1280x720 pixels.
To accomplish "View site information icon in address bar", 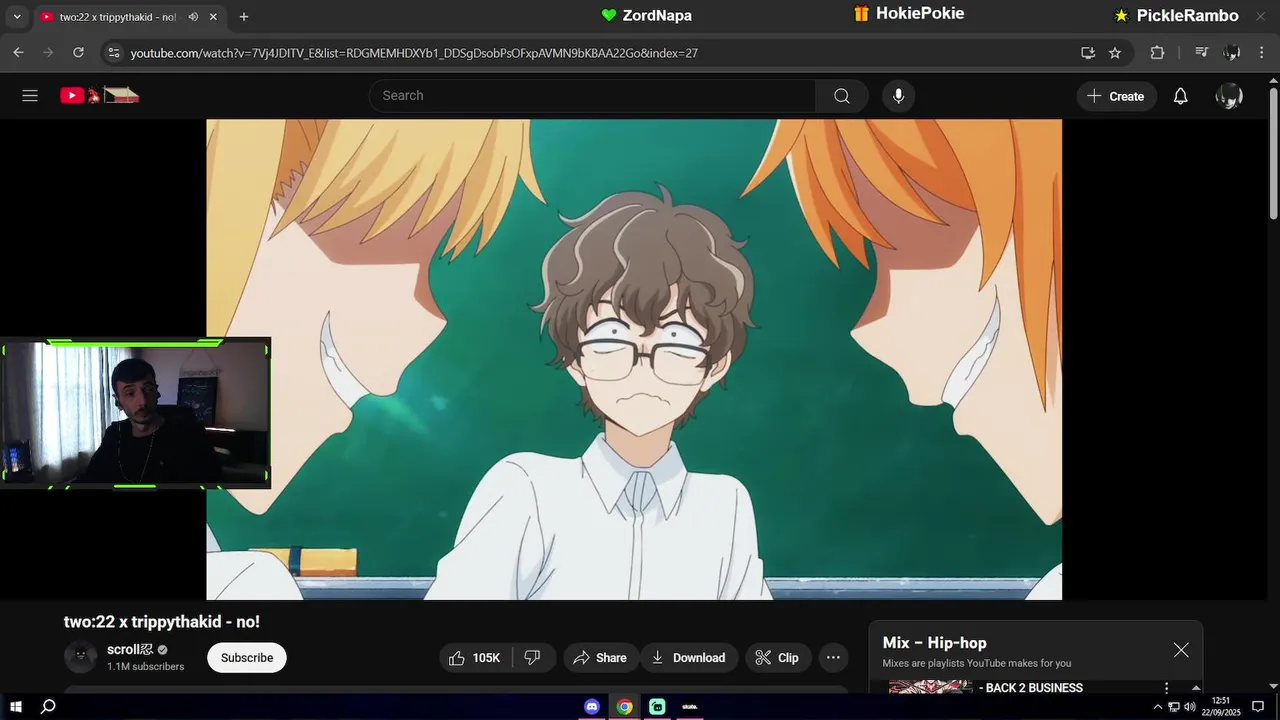I will [114, 53].
